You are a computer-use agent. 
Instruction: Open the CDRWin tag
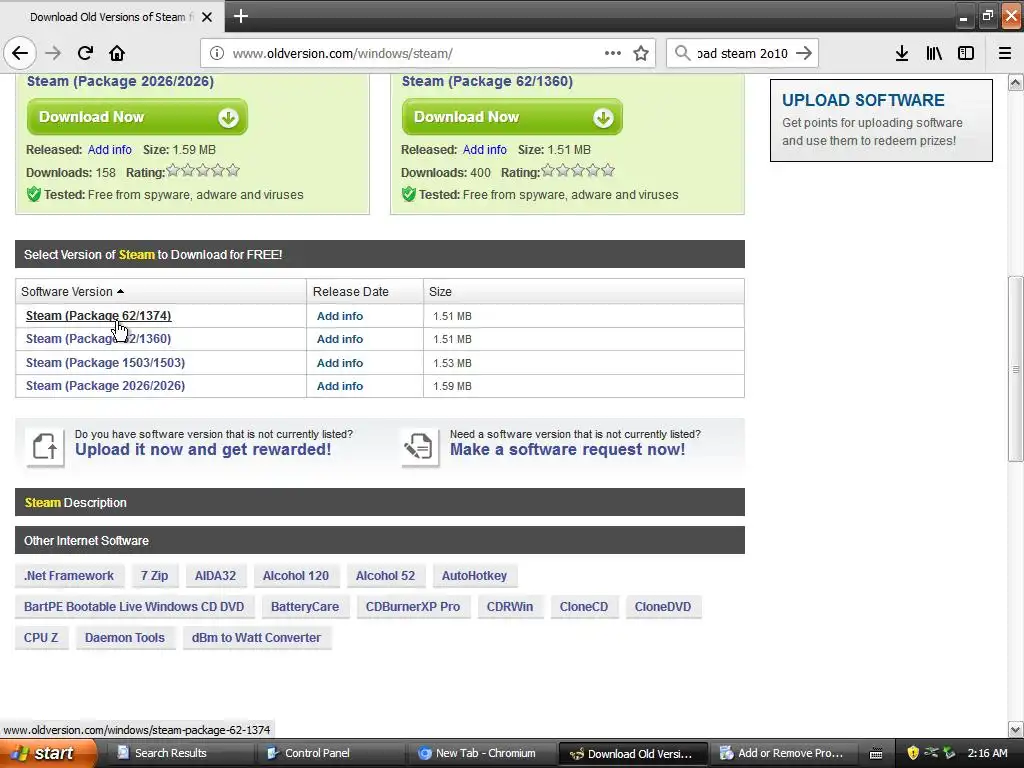pos(509,606)
